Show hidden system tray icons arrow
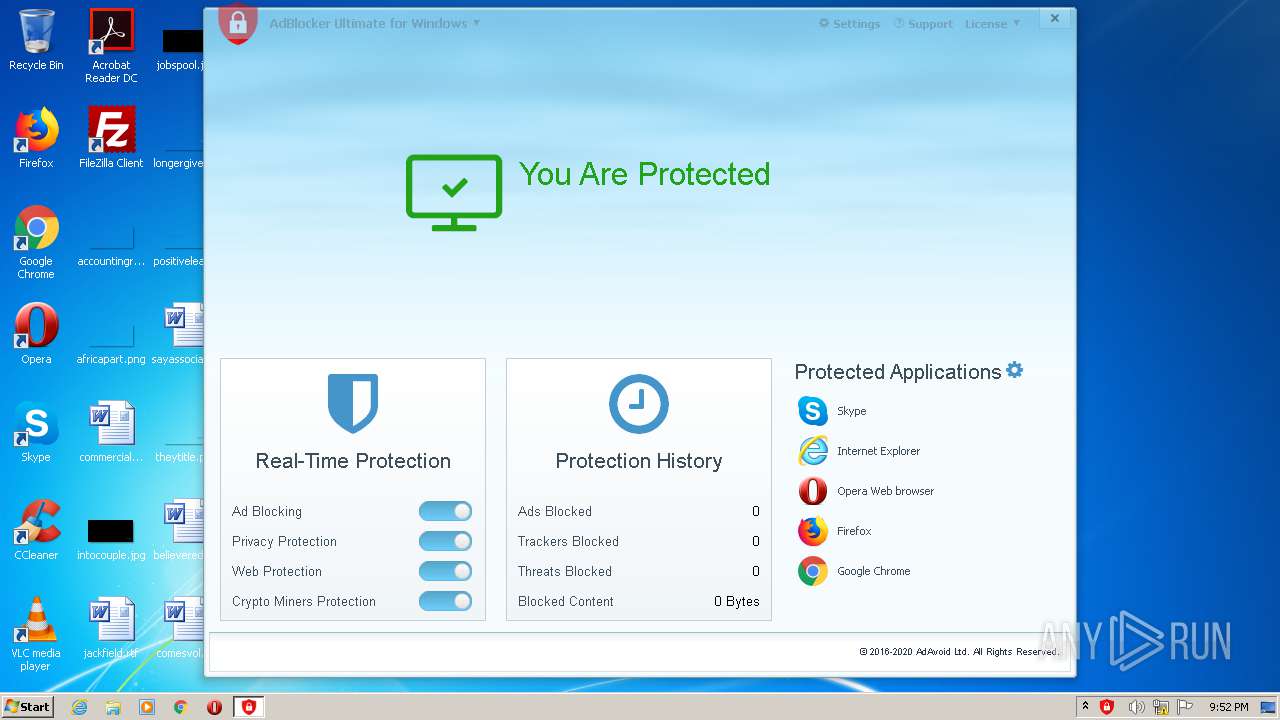The image size is (1280, 720). 1085,706
